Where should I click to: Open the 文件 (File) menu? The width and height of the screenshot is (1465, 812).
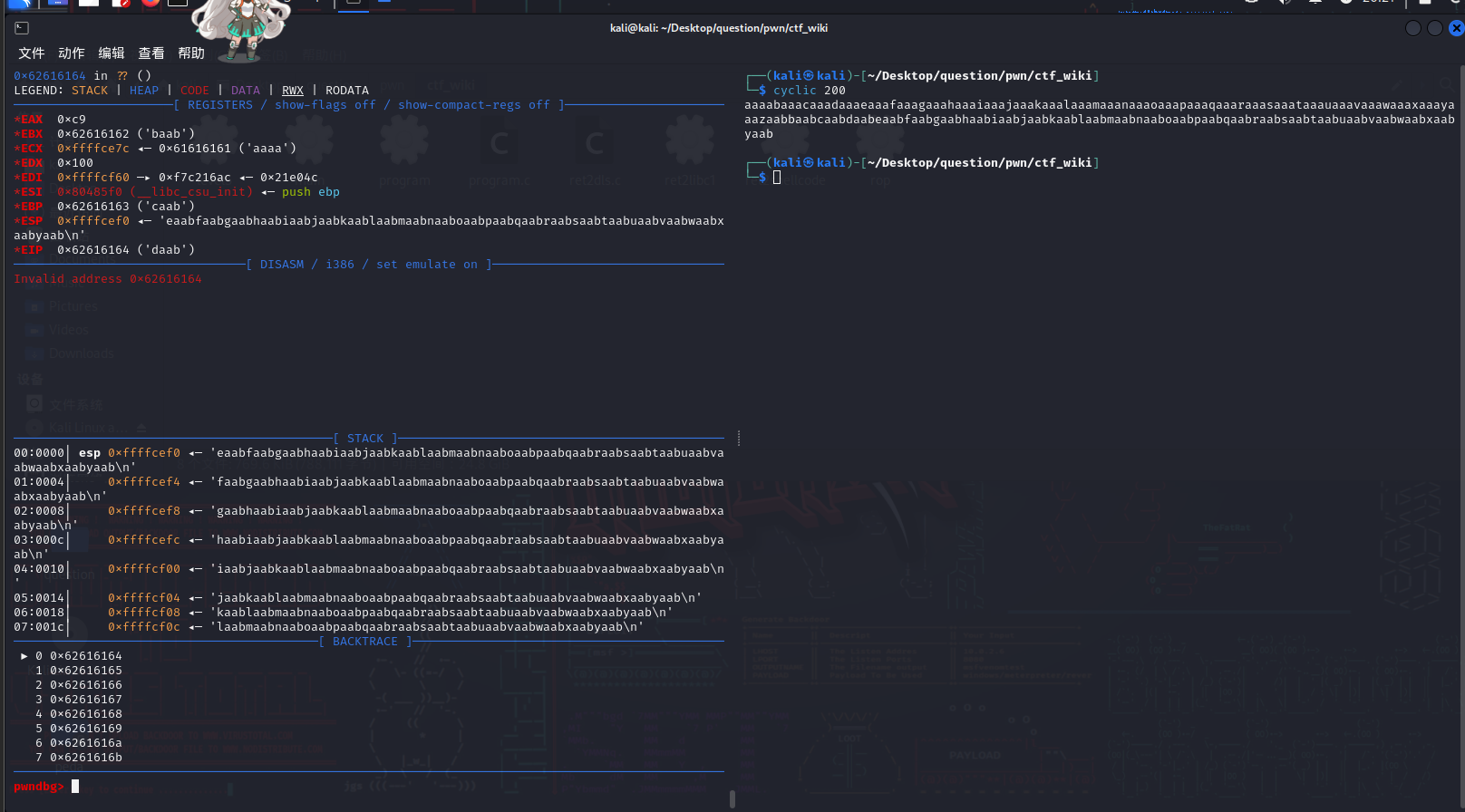(31, 53)
